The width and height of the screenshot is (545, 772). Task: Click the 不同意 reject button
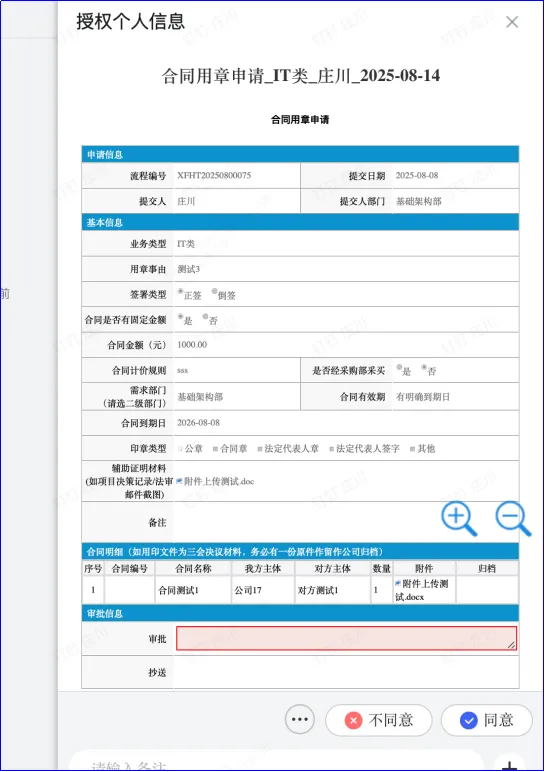pos(379,720)
